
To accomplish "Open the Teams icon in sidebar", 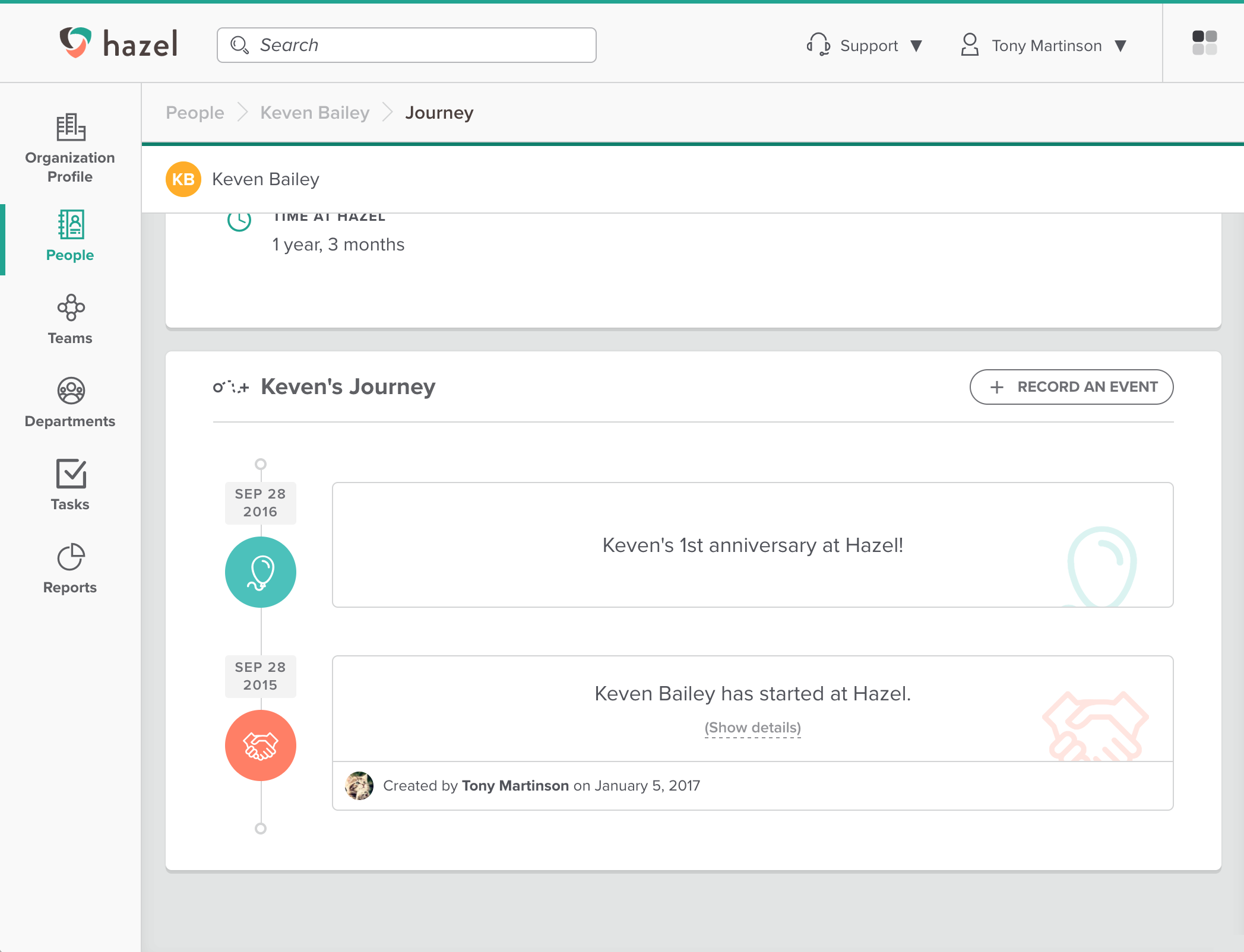I will [71, 307].
